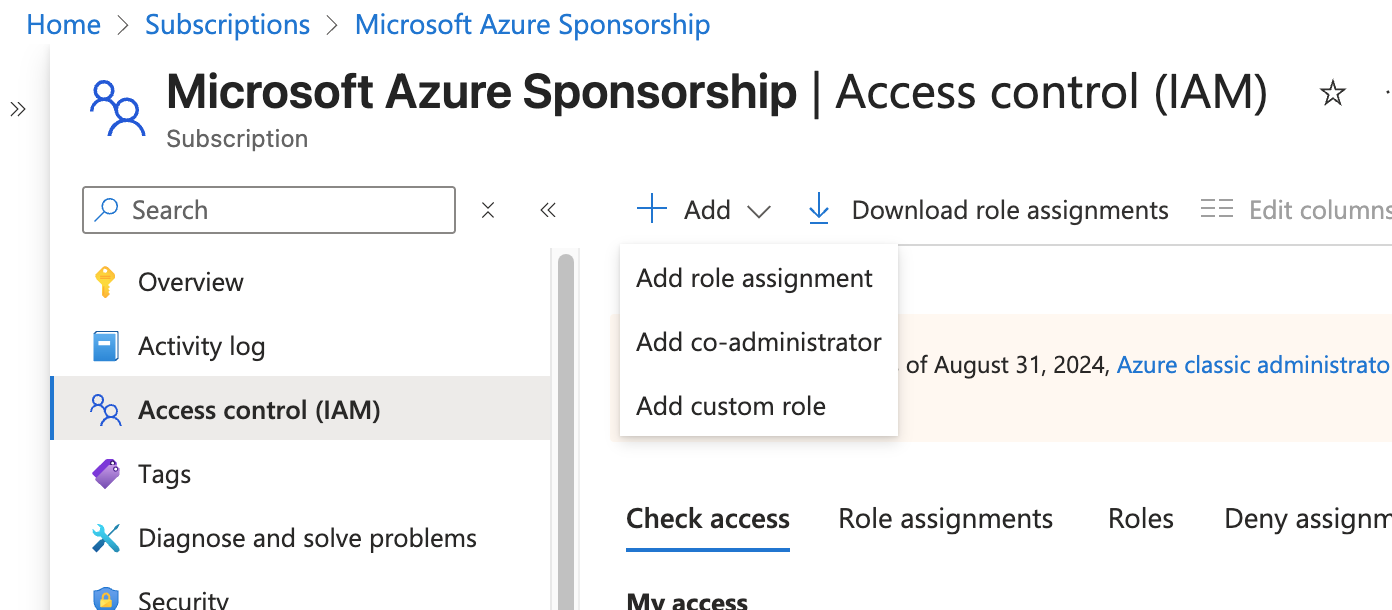Favorite this page with star icon
Viewport: 1392px width, 610px height.
point(1332,94)
